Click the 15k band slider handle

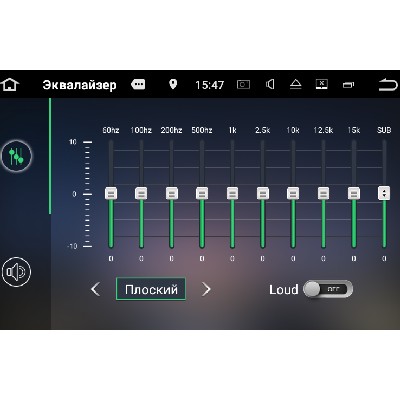point(354,193)
